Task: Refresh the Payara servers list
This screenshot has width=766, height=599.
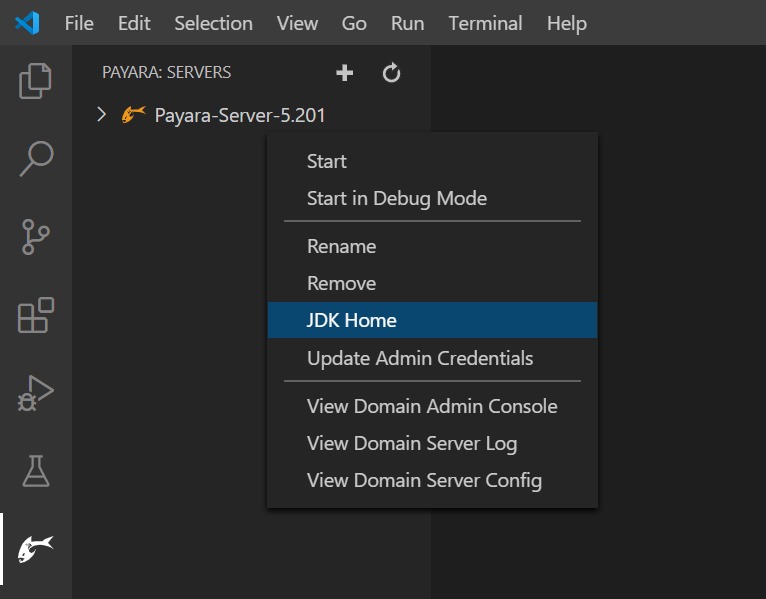Action: pos(392,73)
